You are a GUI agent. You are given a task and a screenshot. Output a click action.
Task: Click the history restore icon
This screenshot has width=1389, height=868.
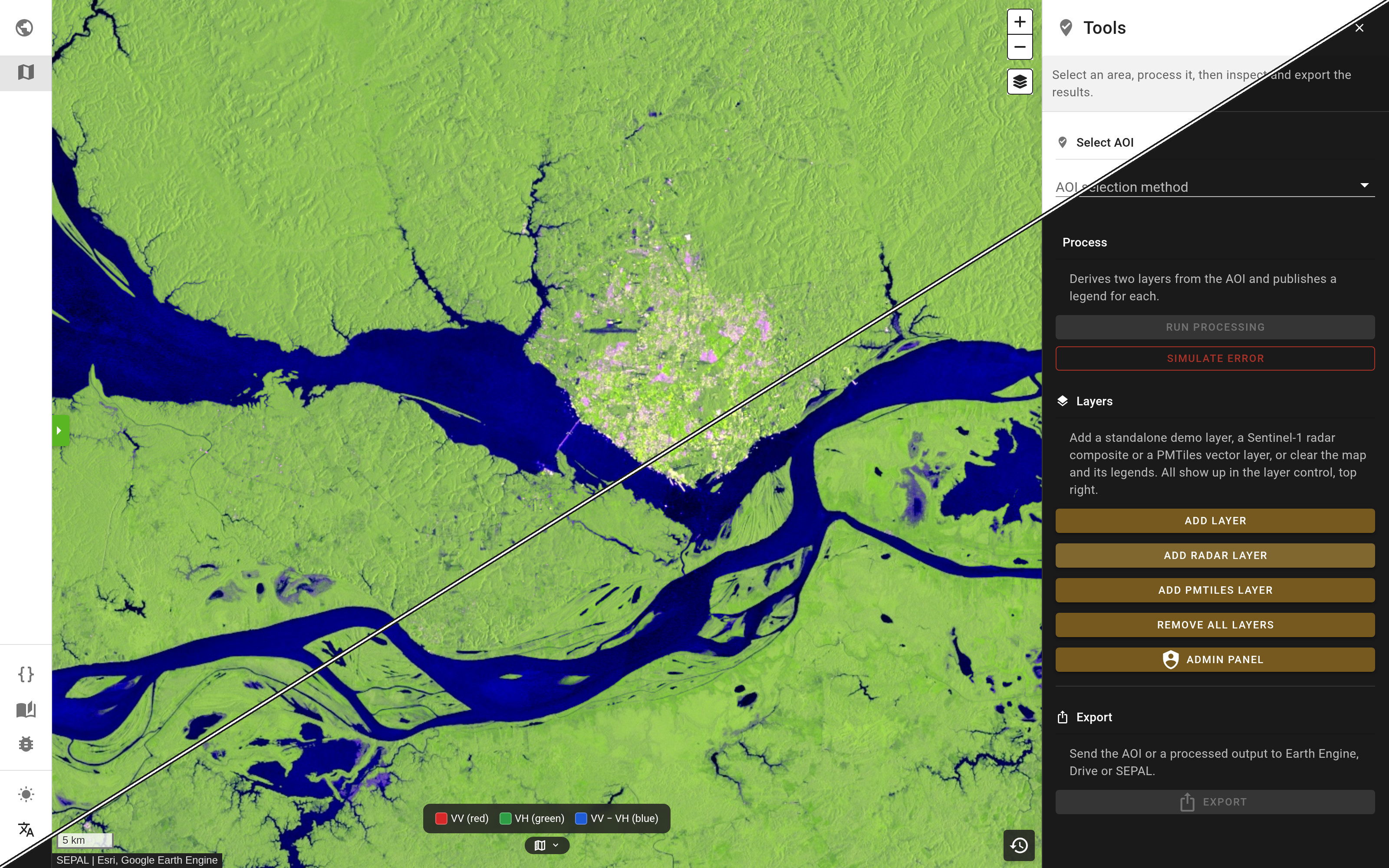coord(1019,845)
